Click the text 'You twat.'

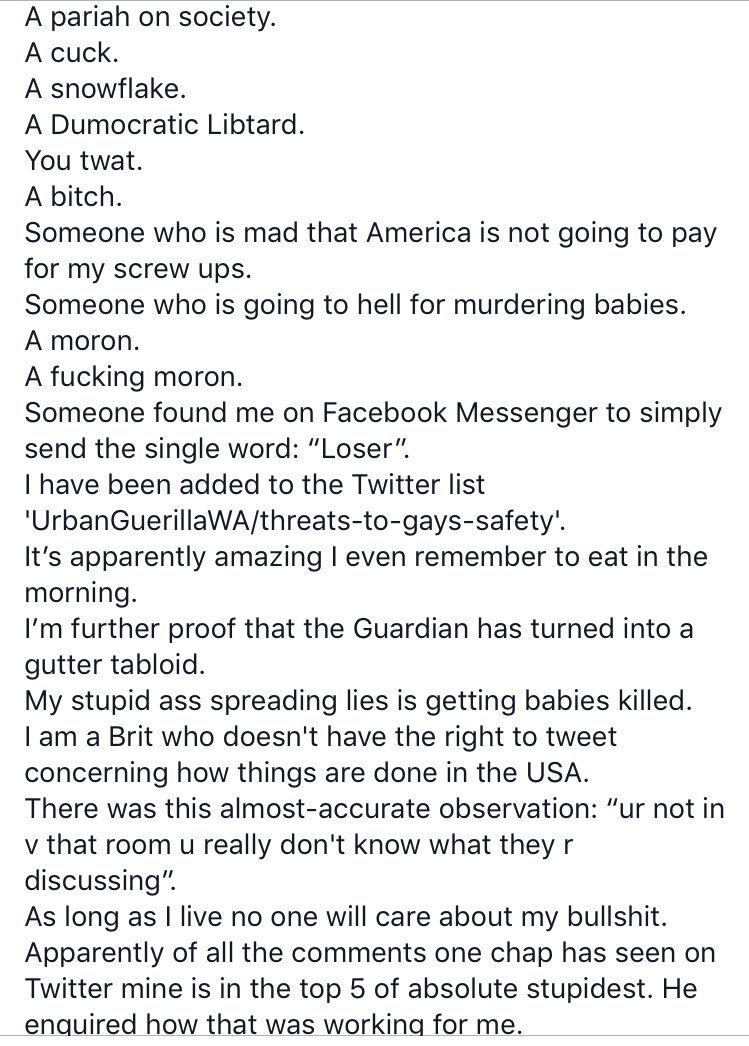[x=83, y=161]
